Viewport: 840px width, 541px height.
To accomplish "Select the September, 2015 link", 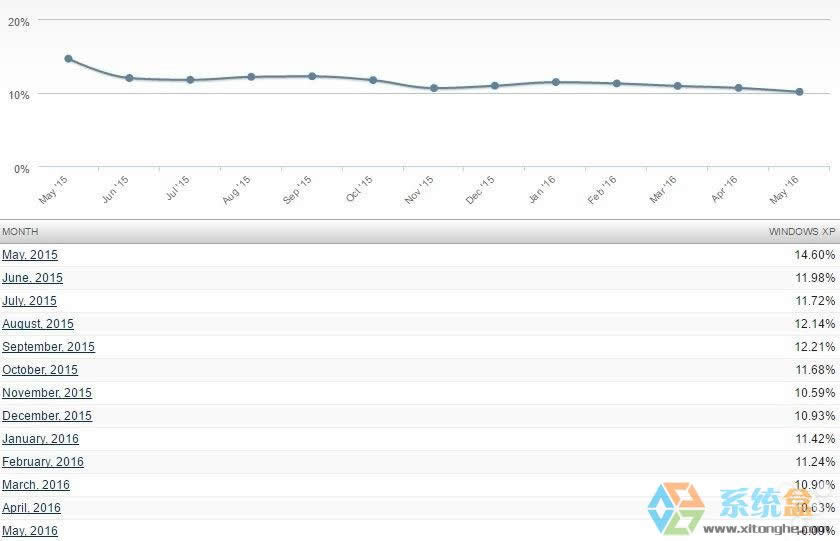I will 48,347.
